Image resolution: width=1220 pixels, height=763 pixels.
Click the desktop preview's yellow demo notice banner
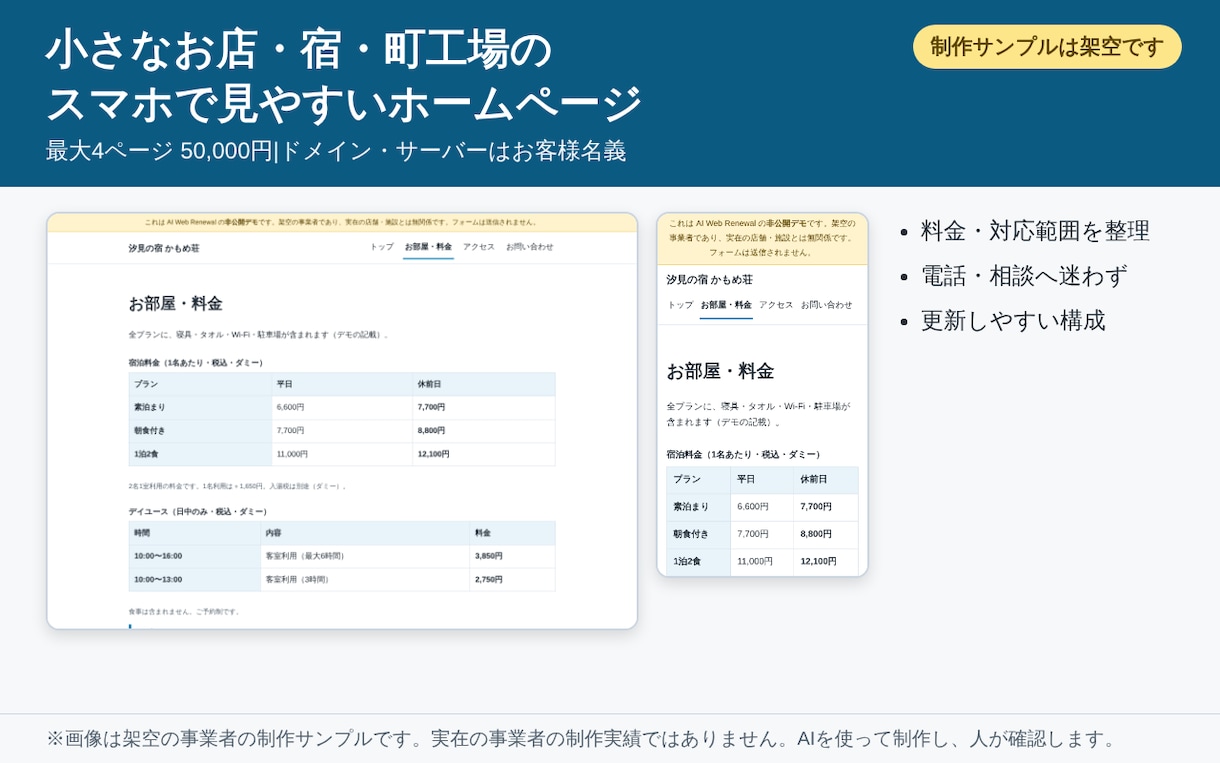pos(342,222)
